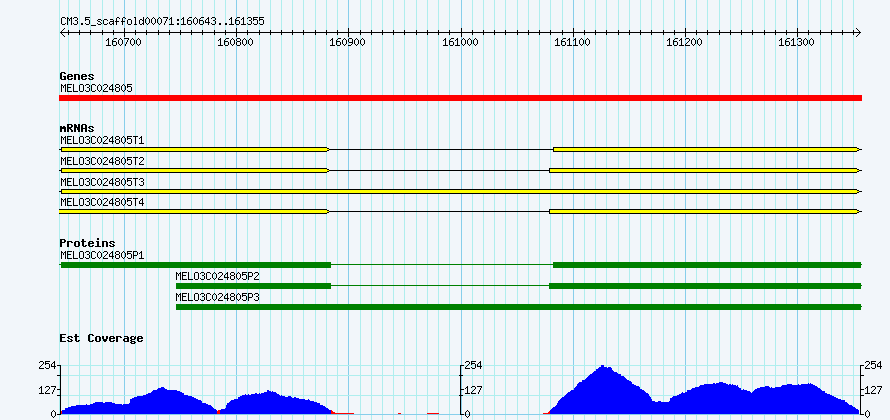Image resolution: width=890 pixels, height=420 pixels.
Task: Click the second green segment of protein P2
Action: [x=705, y=286]
